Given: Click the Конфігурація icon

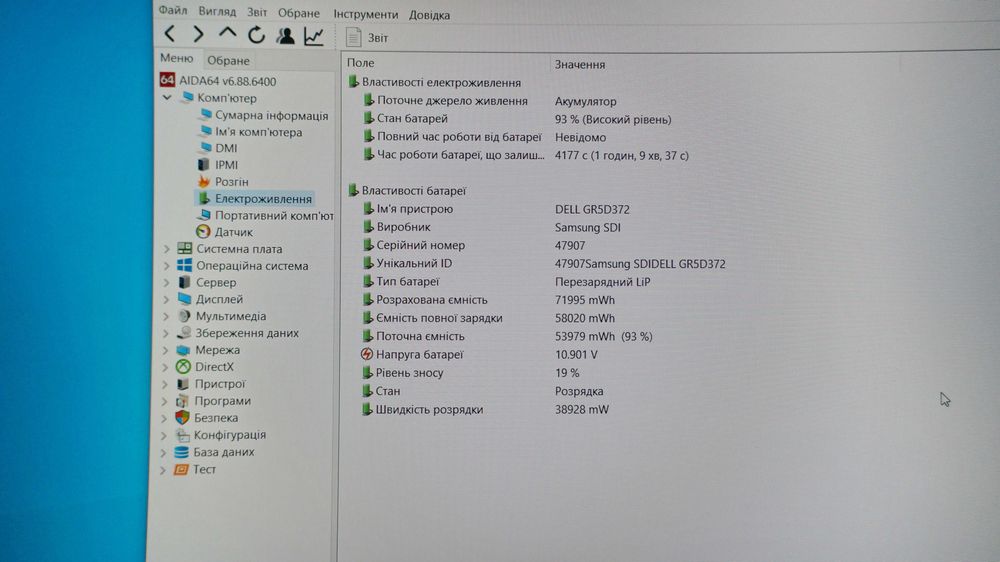Looking at the screenshot, I should pyautogui.click(x=182, y=434).
